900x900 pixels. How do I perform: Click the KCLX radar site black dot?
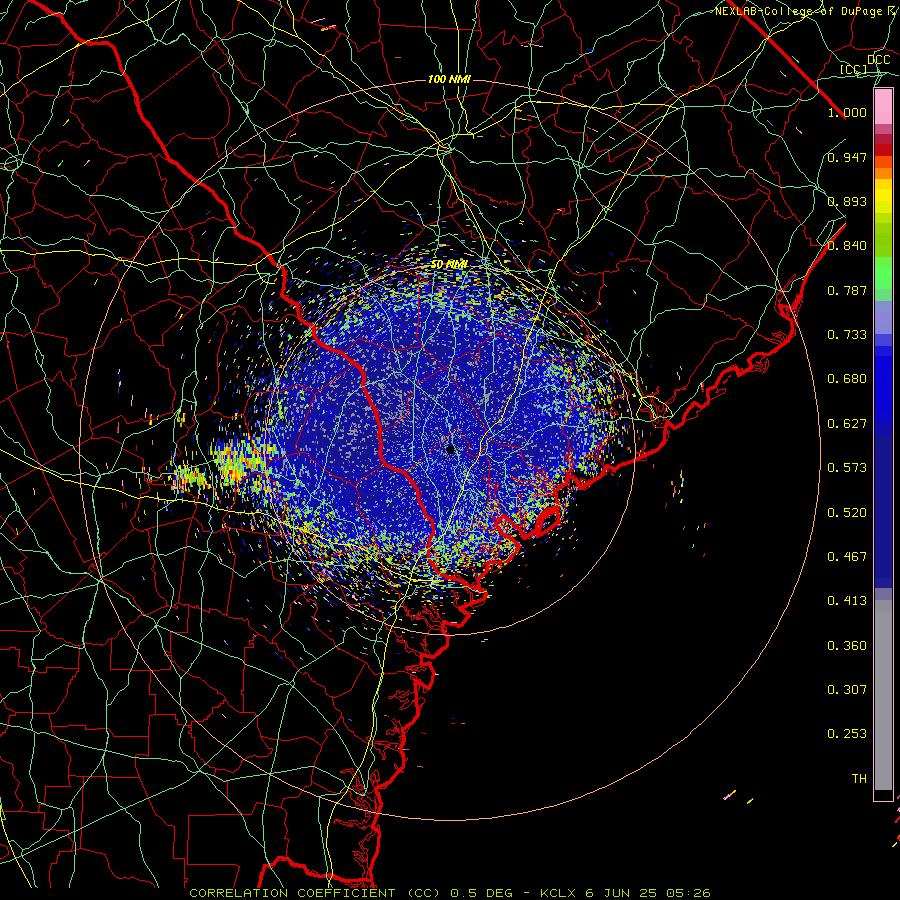point(450,449)
